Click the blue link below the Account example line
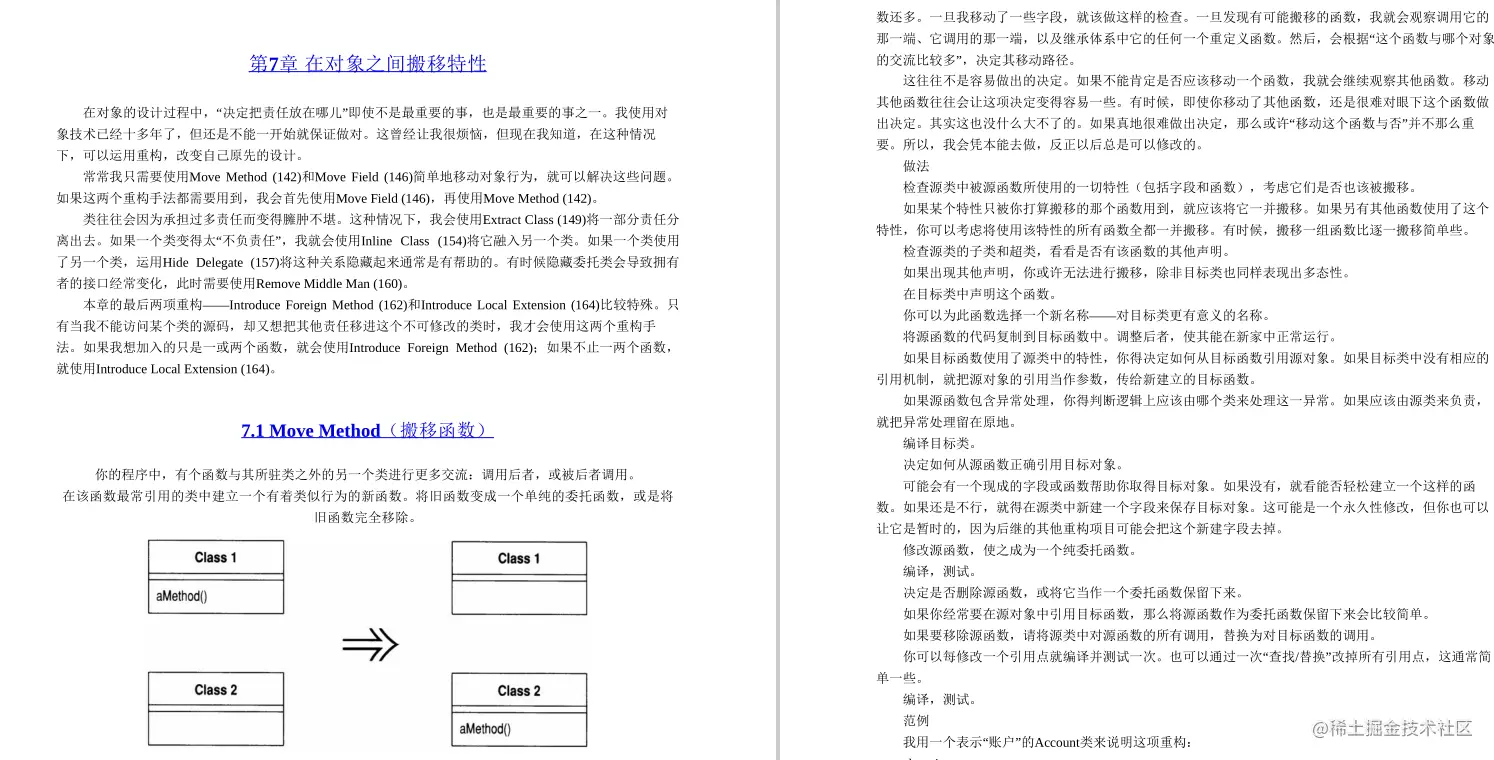The height and width of the screenshot is (760, 1494). pyautogui.click(x=918, y=757)
